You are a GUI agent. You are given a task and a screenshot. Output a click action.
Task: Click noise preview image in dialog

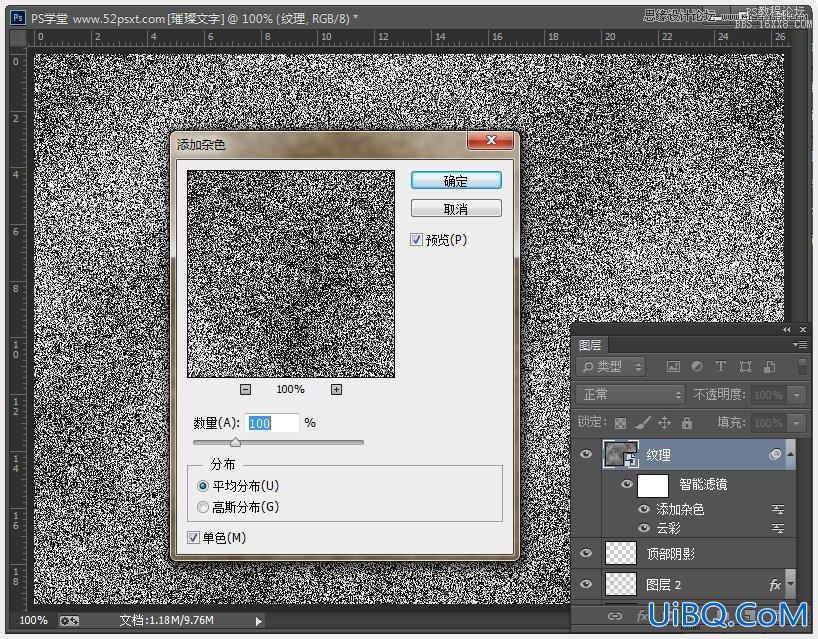291,274
